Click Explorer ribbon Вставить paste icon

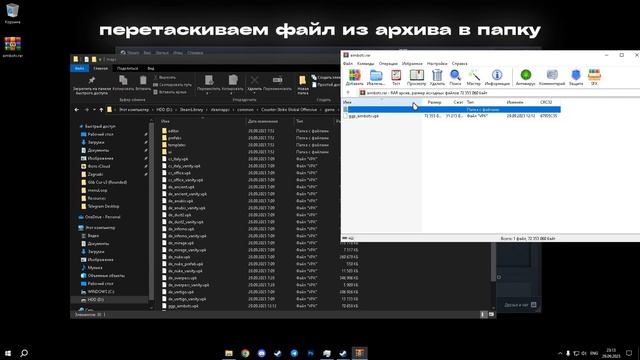click(143, 80)
